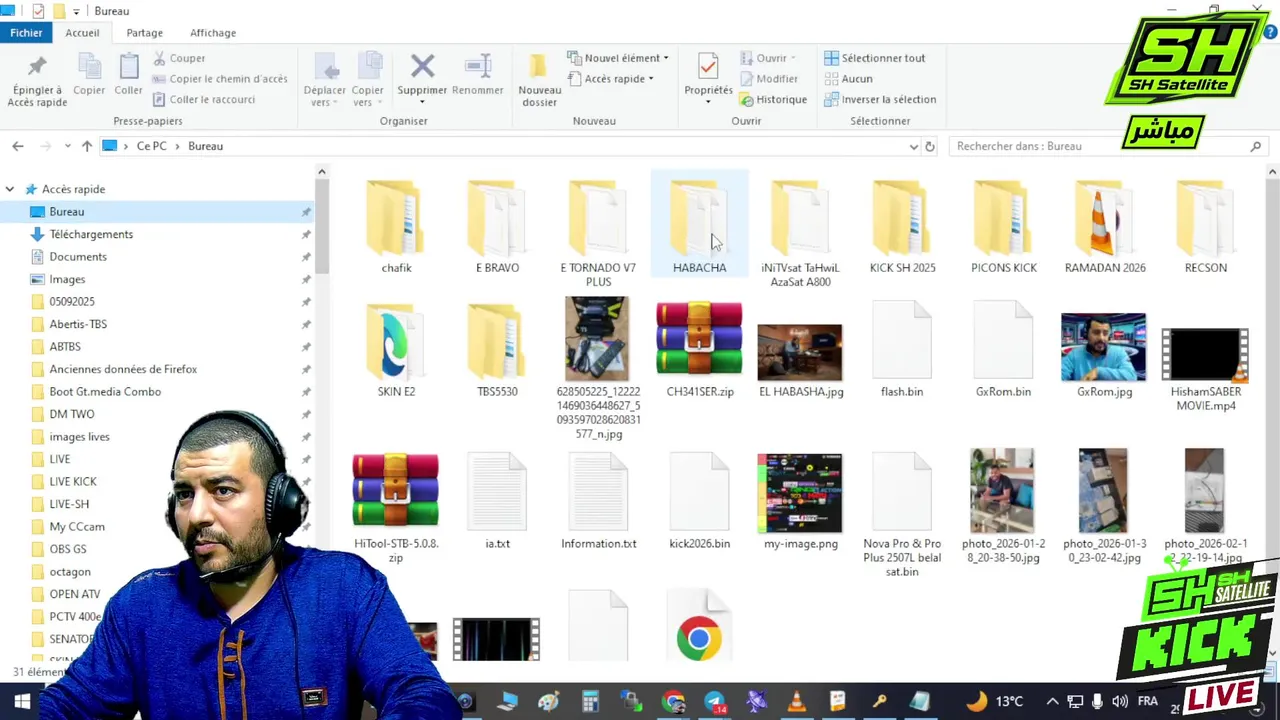Screen dimensions: 1280x720
Task: Open Documents in the navigation pane
Action: (78, 257)
